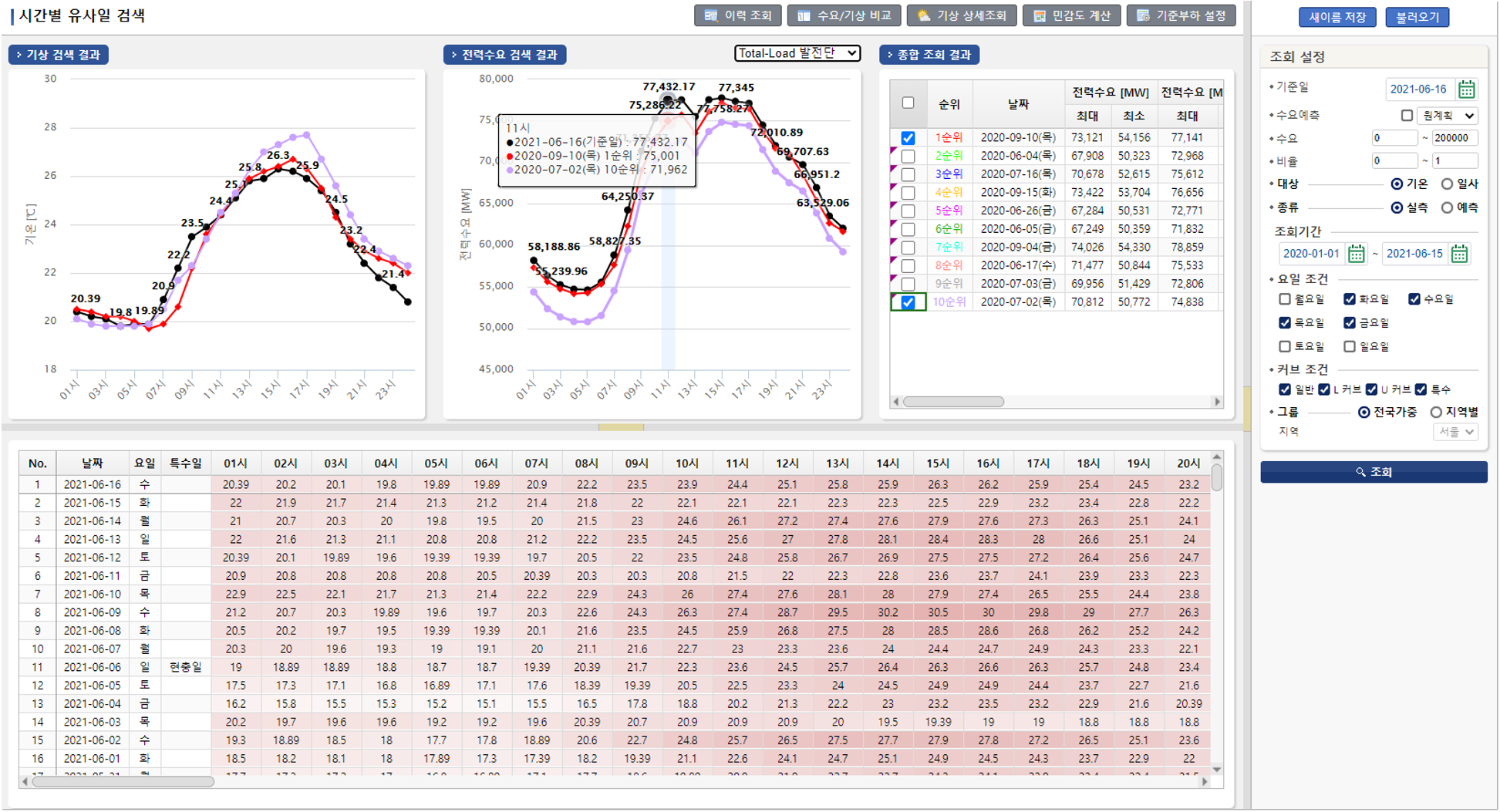1500x812 pixels.
Task: Open the 지역 서울 dropdown
Action: 1455,432
